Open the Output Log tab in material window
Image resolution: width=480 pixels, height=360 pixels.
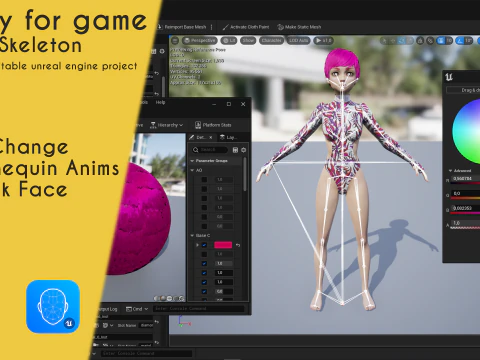(108, 309)
